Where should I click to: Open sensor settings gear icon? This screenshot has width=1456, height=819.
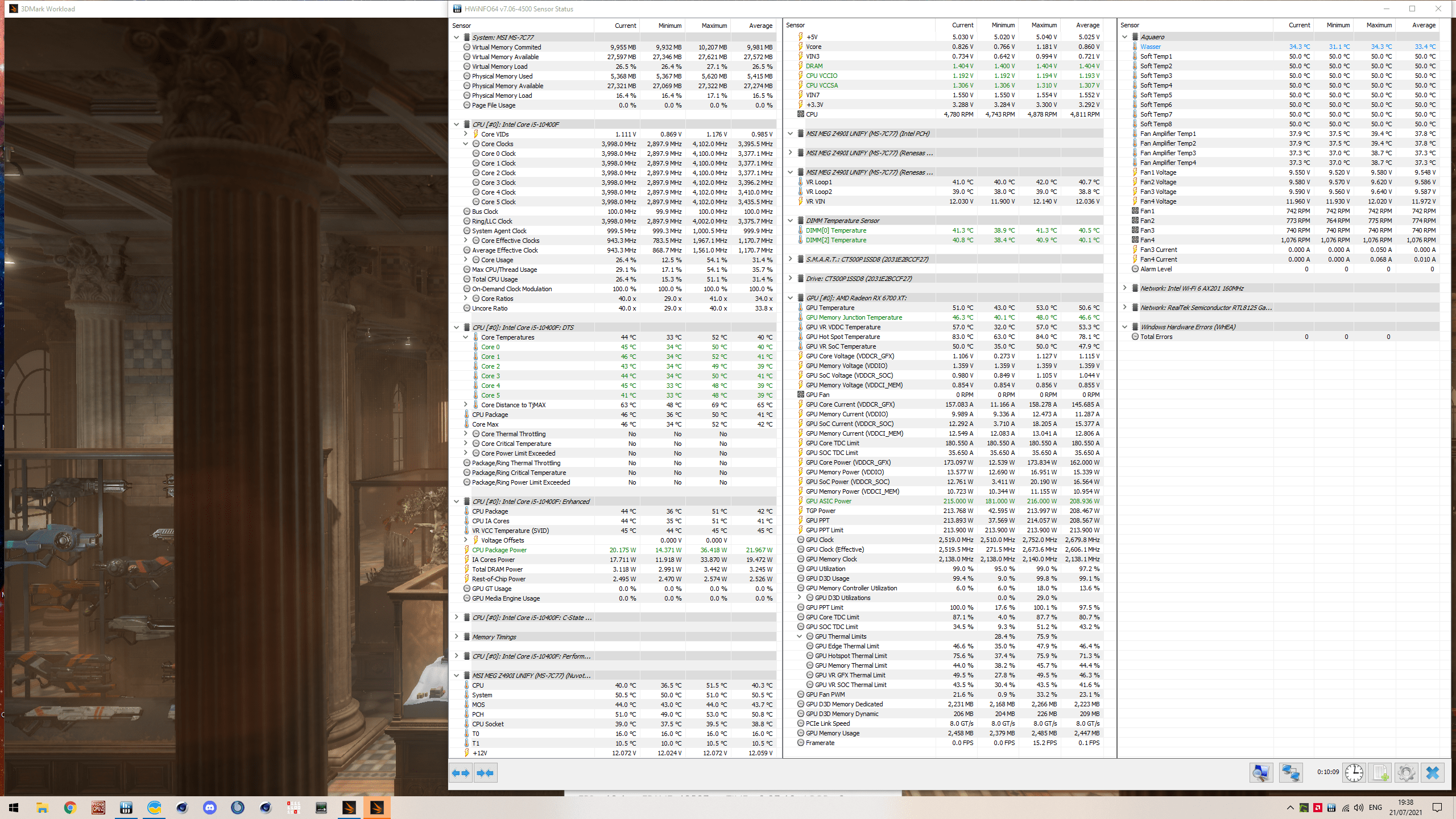click(x=1406, y=773)
